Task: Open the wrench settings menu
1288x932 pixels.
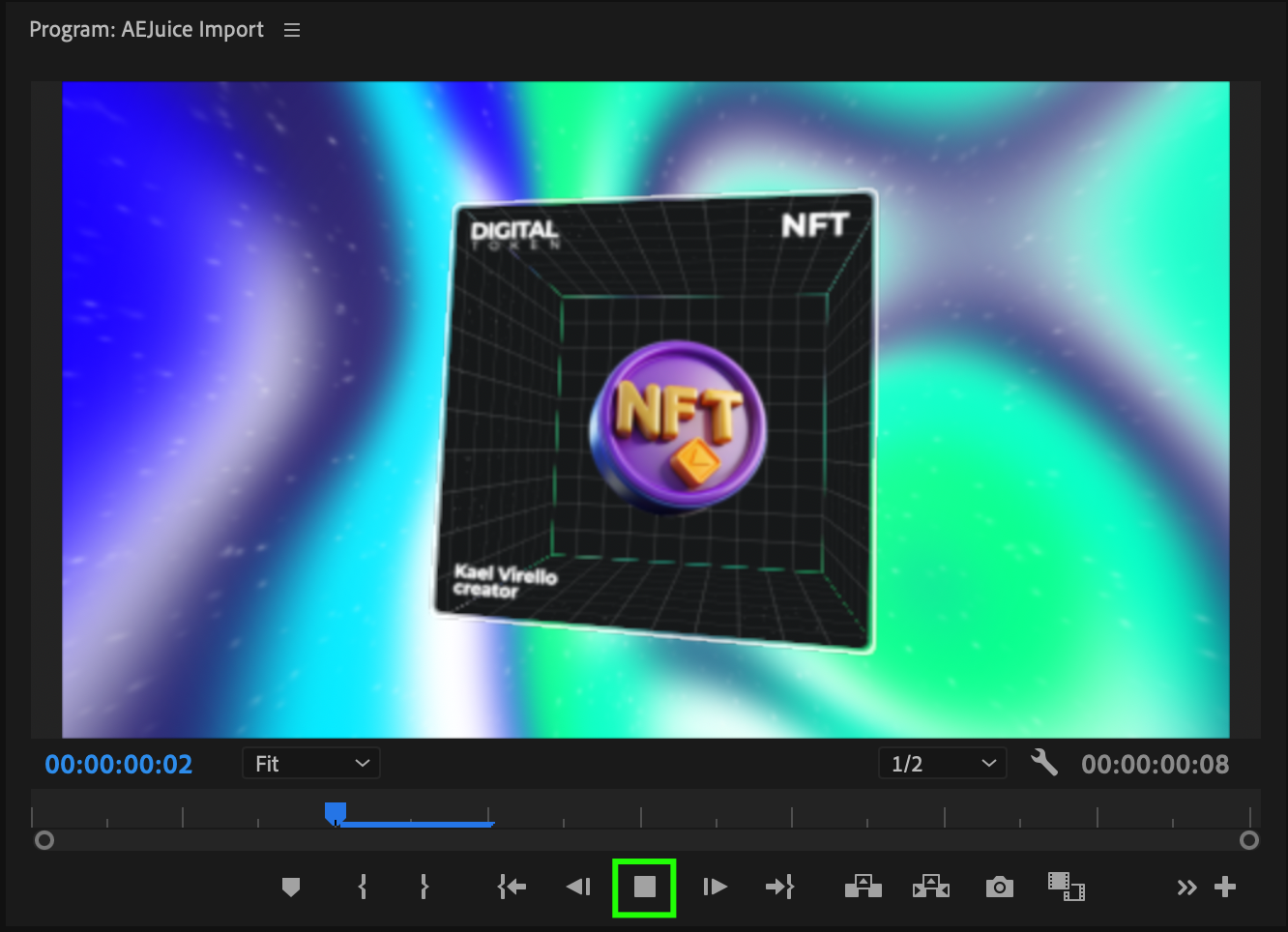Action: pyautogui.click(x=1044, y=763)
